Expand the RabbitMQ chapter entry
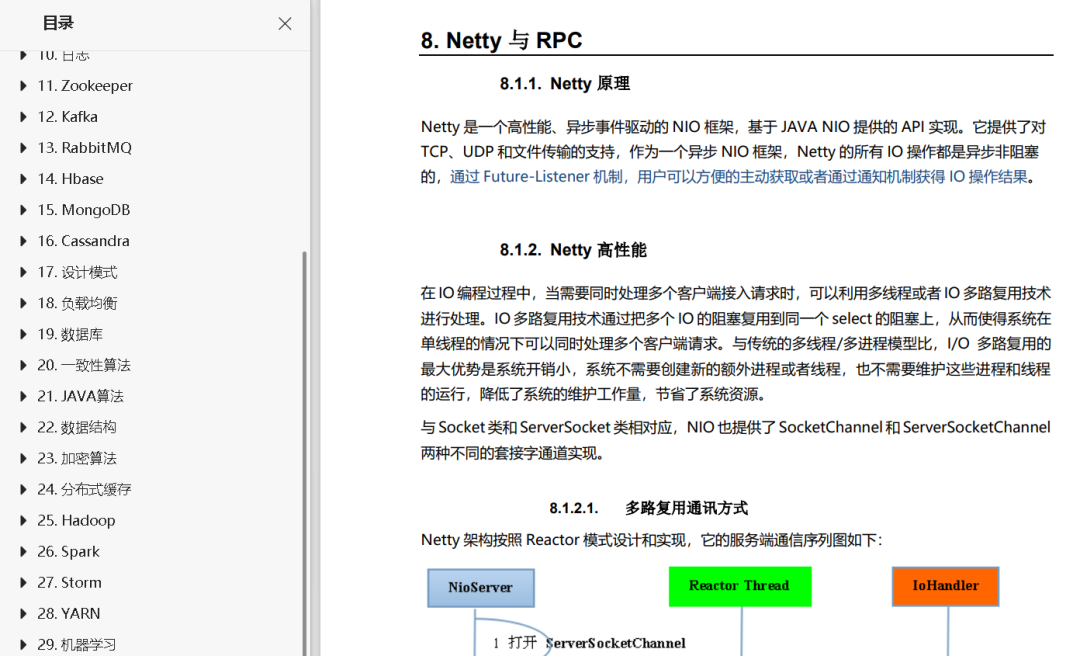This screenshot has width=1080, height=656. pos(22,147)
